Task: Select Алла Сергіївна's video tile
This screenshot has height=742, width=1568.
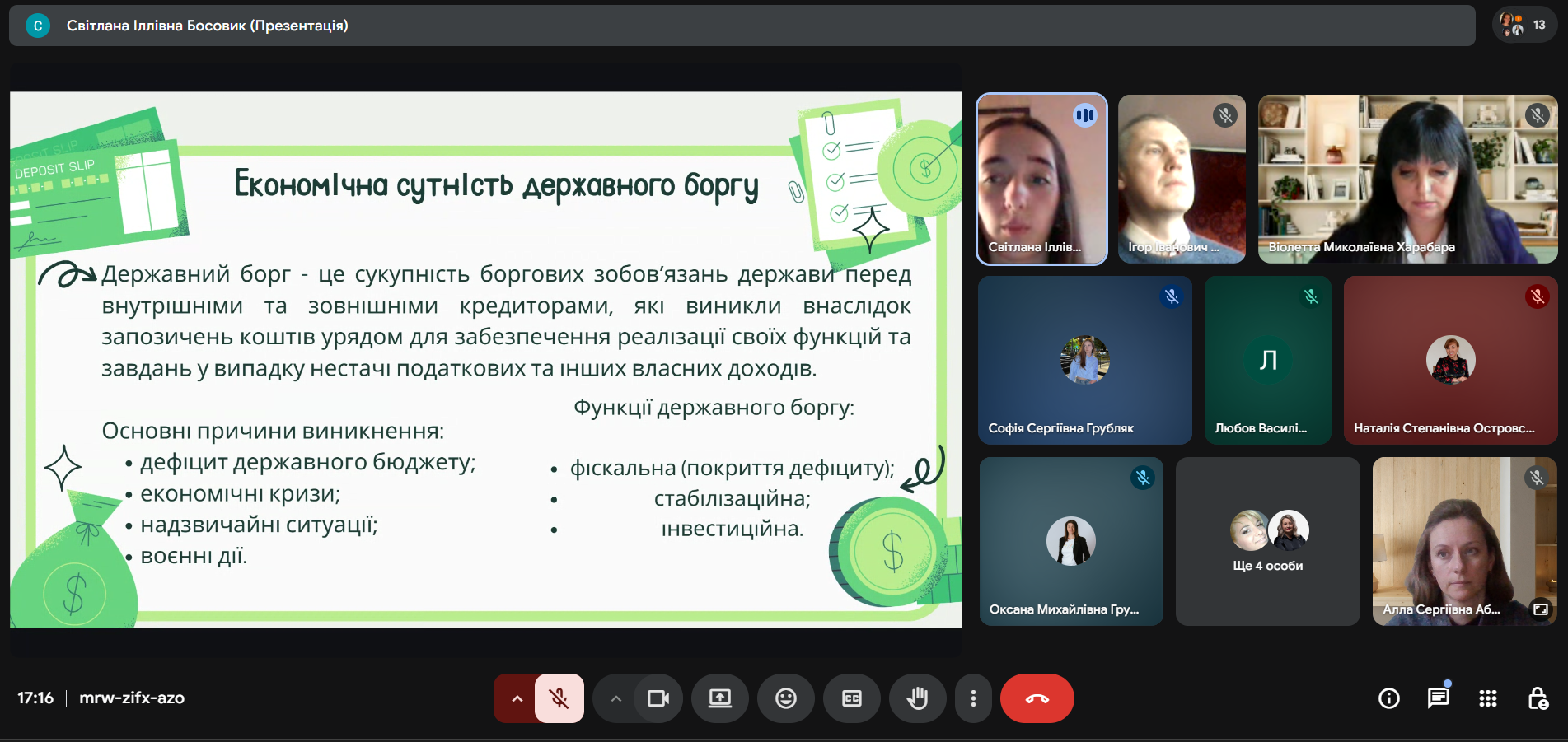Action: tap(1465, 541)
